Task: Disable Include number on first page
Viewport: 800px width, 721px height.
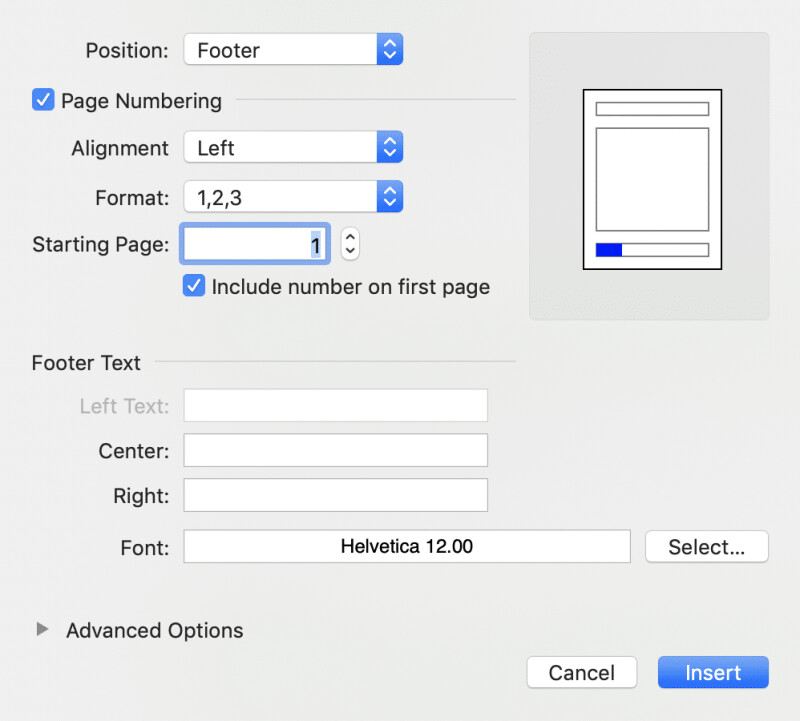Action: tap(193, 286)
